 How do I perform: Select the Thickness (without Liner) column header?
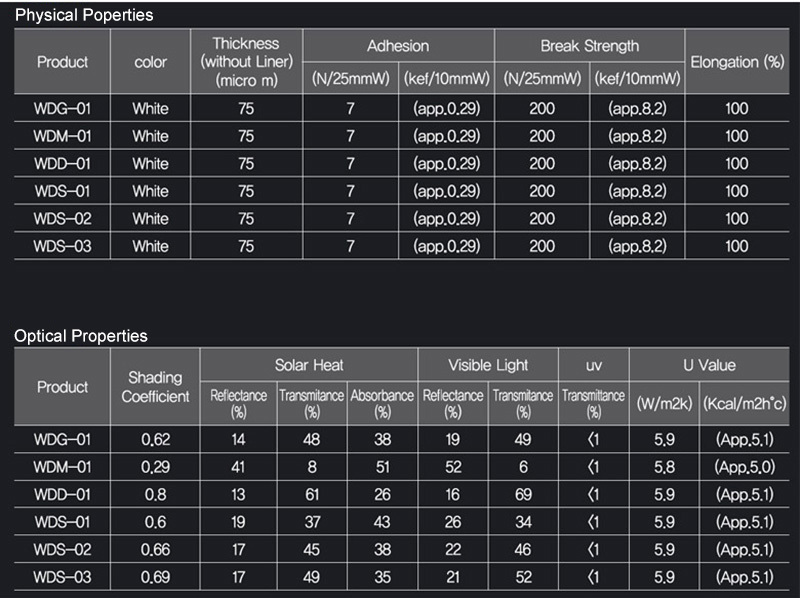246,61
